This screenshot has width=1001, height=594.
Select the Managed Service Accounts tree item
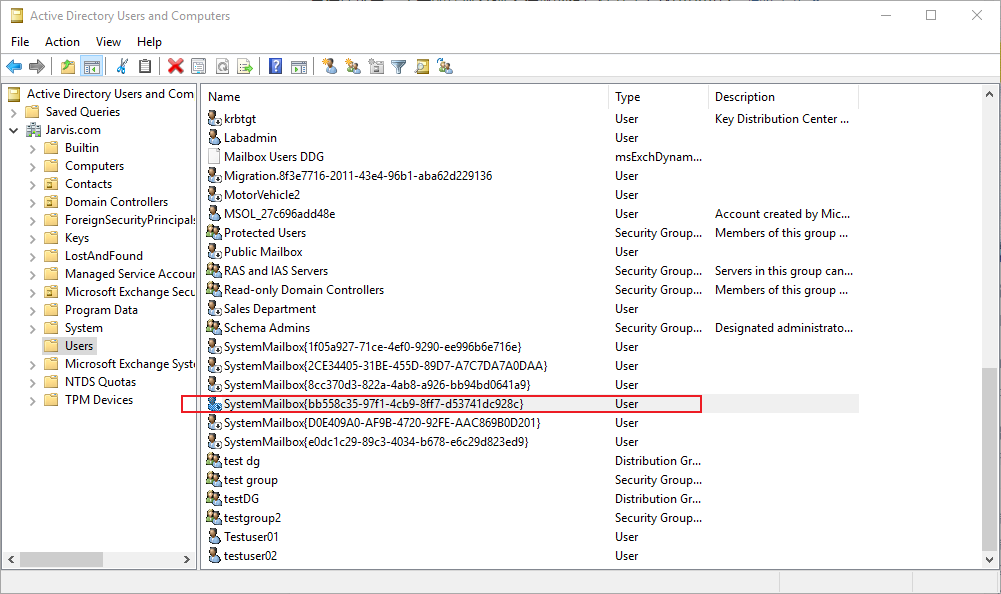(130, 273)
